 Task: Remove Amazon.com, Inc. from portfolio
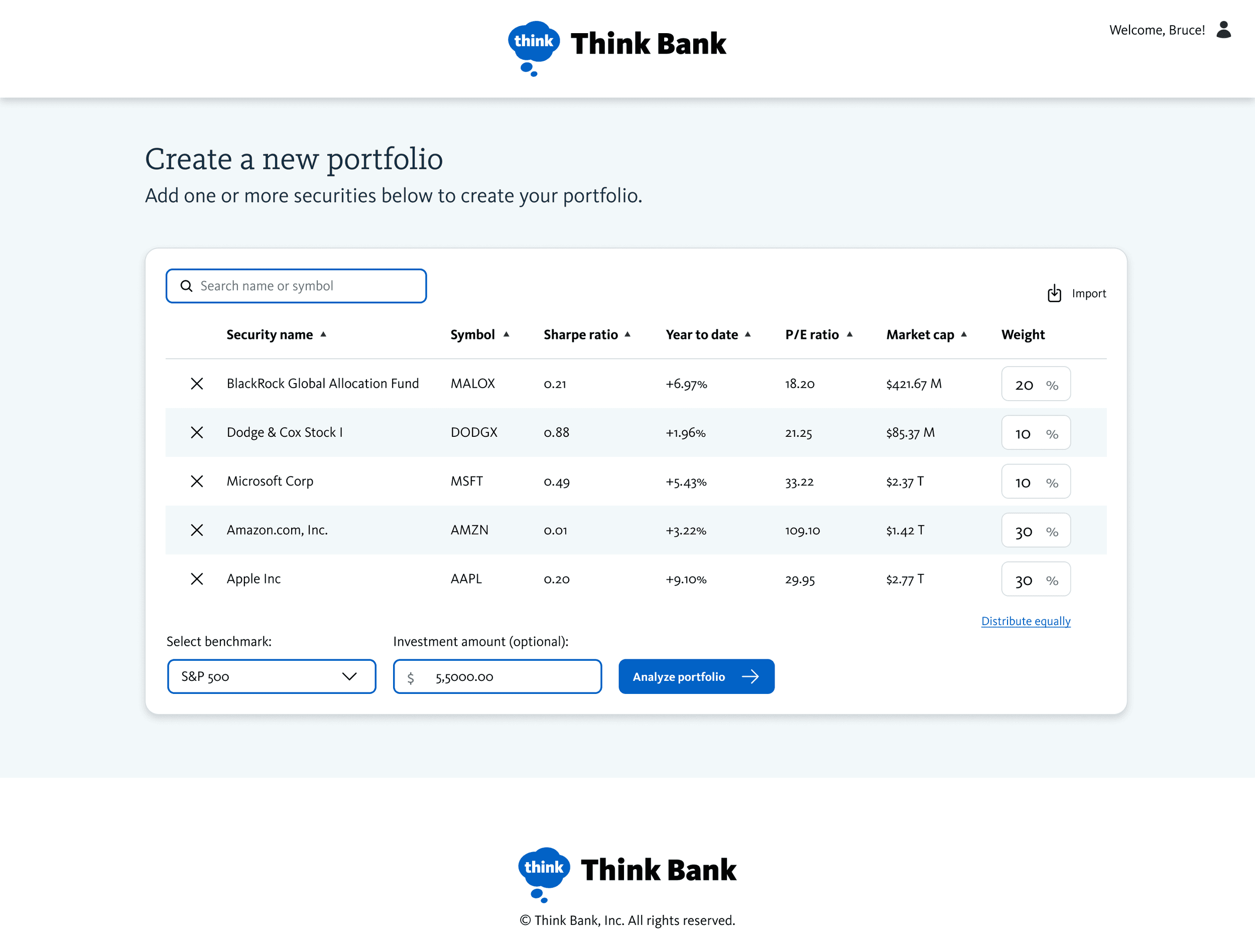pos(197,530)
